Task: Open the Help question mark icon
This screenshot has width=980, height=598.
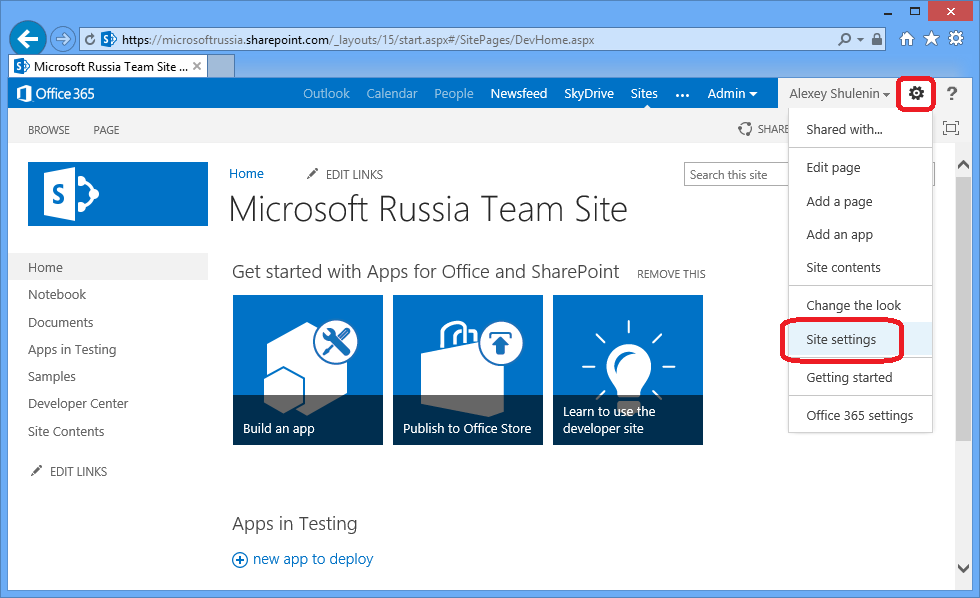Action: pyautogui.click(x=950, y=93)
